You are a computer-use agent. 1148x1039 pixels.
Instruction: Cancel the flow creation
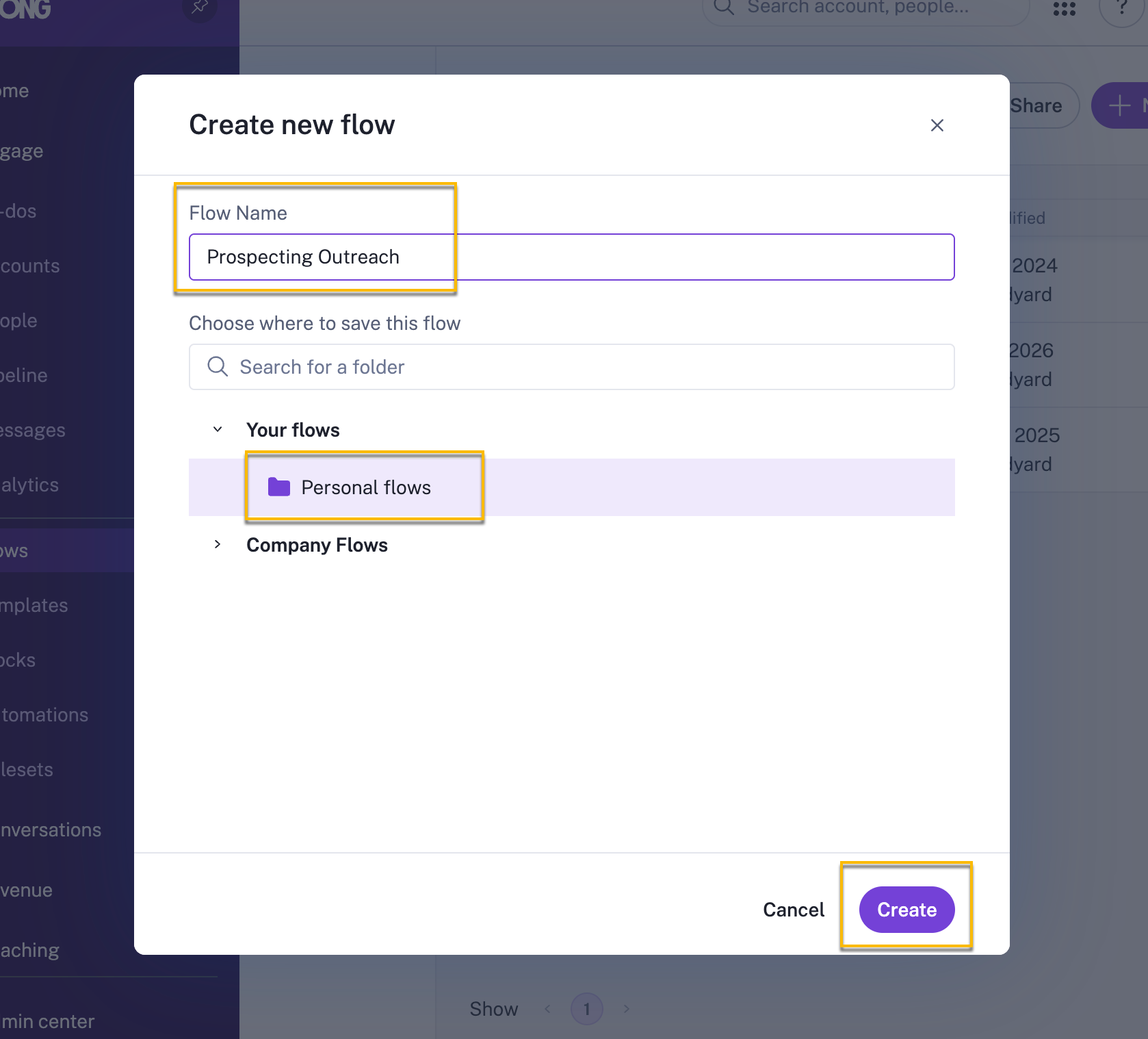[x=793, y=910]
